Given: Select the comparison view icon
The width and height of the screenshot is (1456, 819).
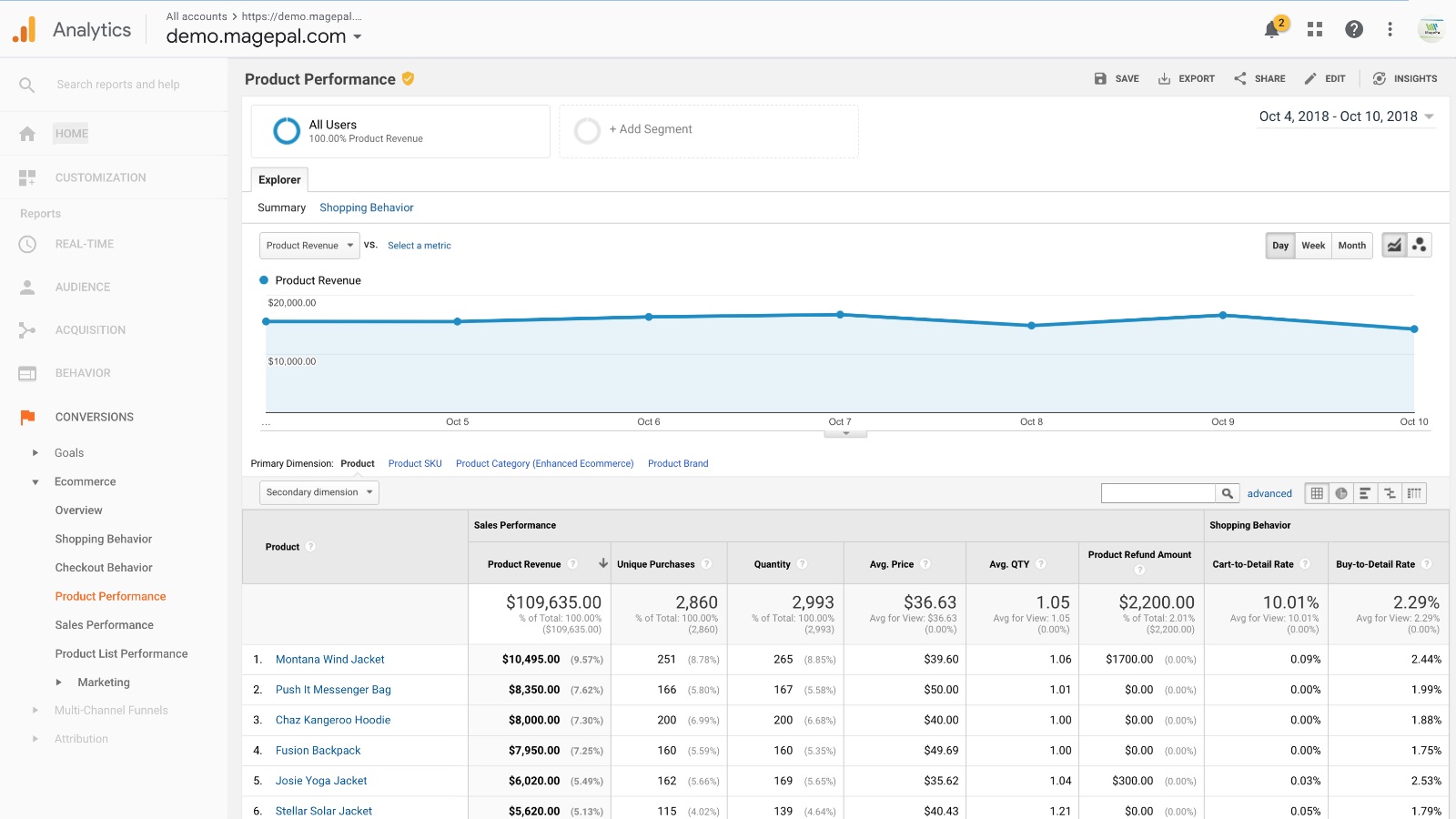Looking at the screenshot, I should tap(1390, 493).
